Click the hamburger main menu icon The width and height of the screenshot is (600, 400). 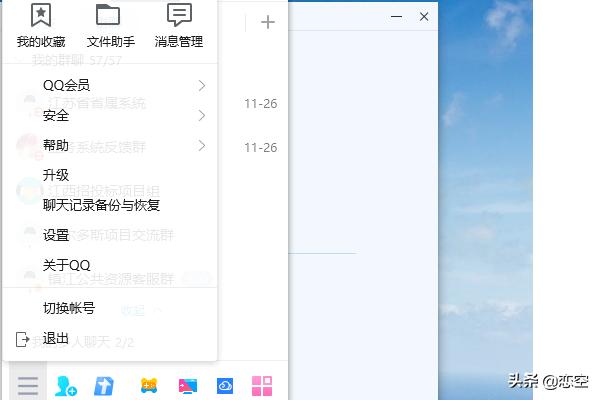pos(27,385)
